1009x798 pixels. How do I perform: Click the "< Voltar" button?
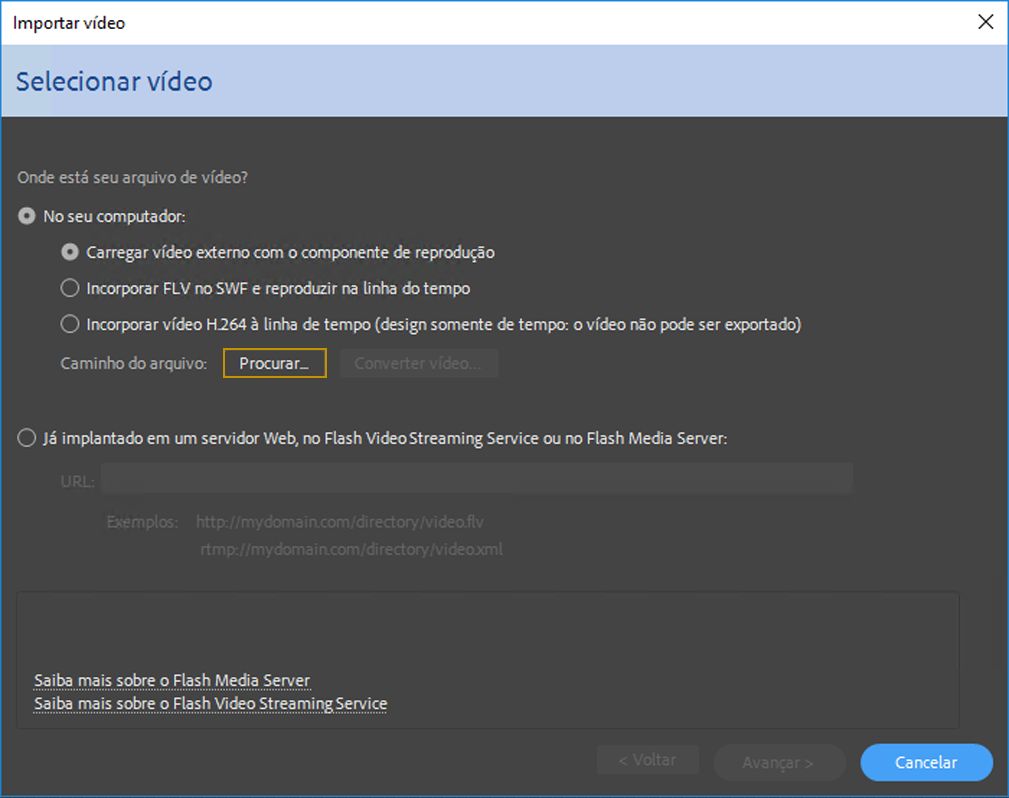tap(647, 760)
